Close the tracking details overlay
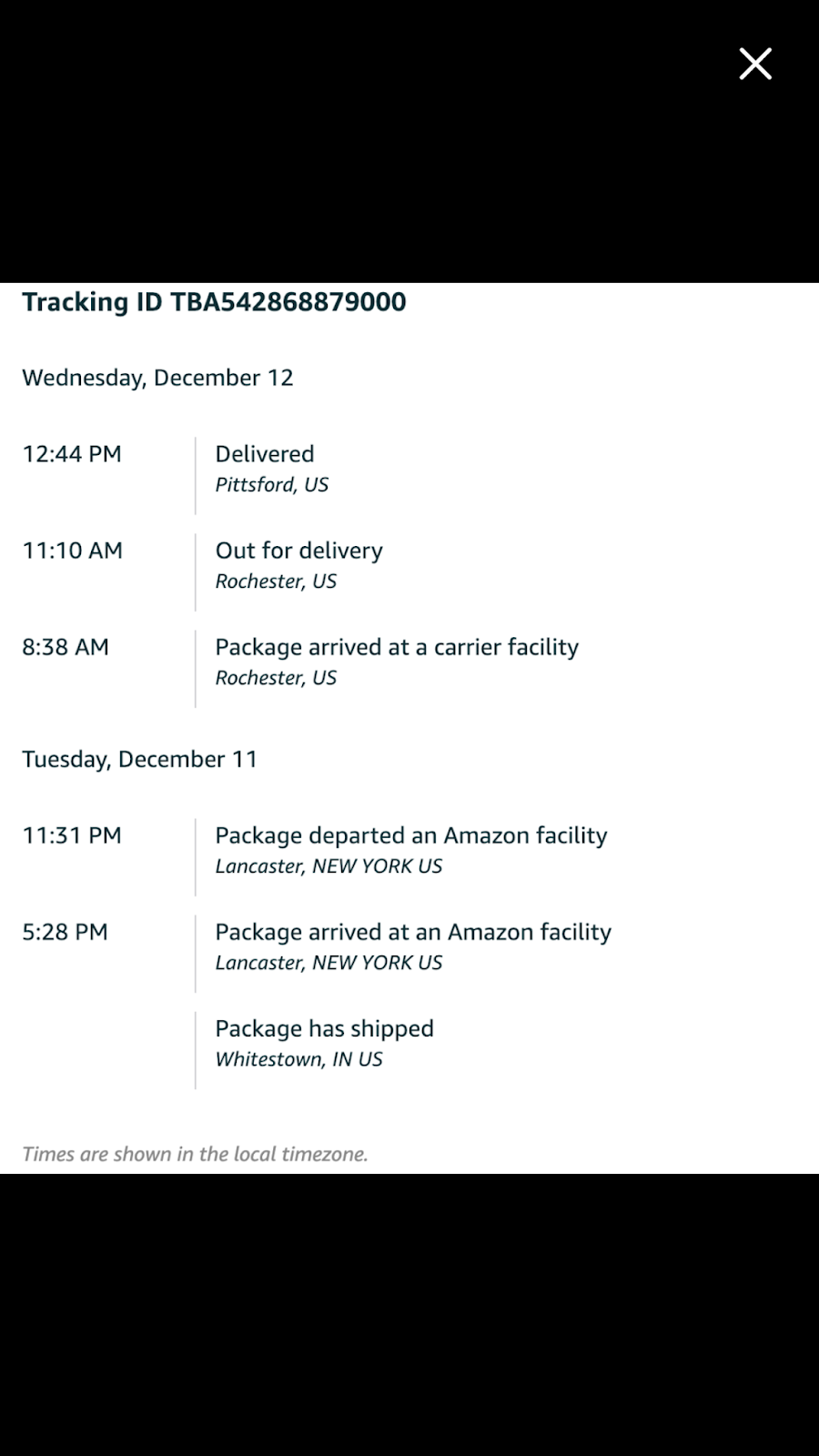This screenshot has height=1456, width=819. [755, 65]
